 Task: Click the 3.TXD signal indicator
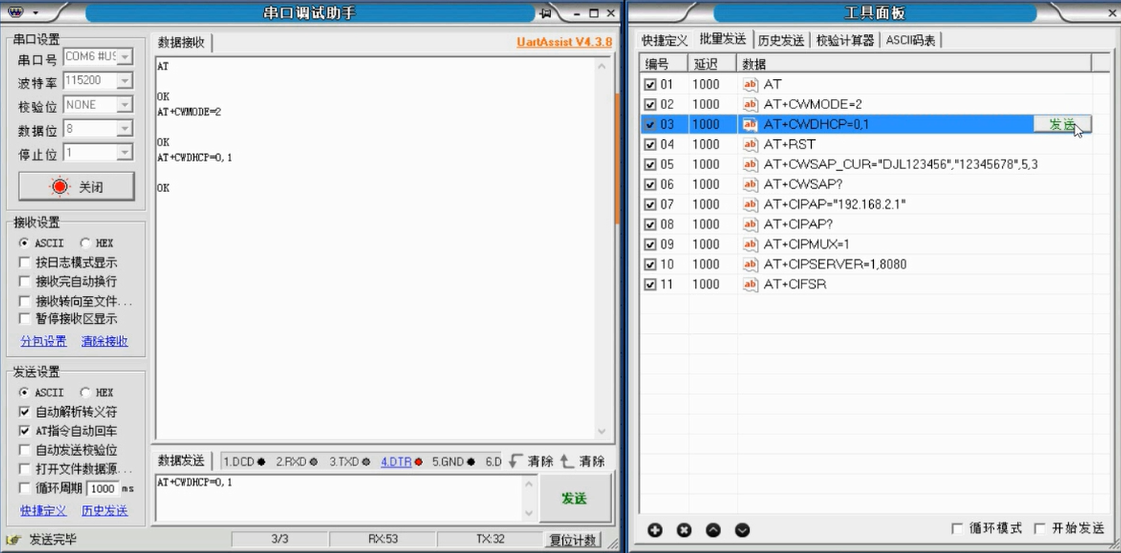tap(350, 462)
